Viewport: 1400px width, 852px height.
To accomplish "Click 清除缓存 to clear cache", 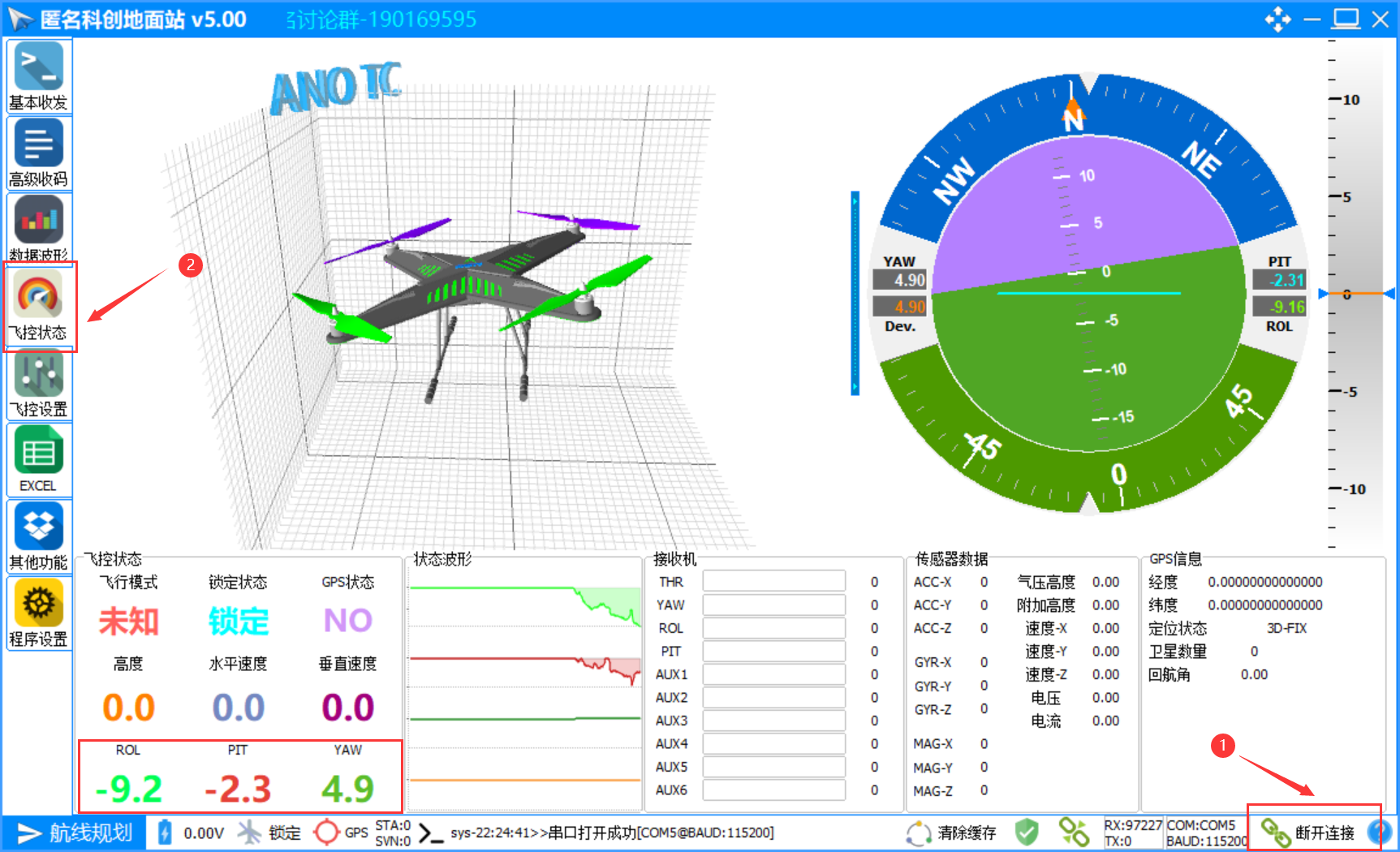I will (x=950, y=833).
